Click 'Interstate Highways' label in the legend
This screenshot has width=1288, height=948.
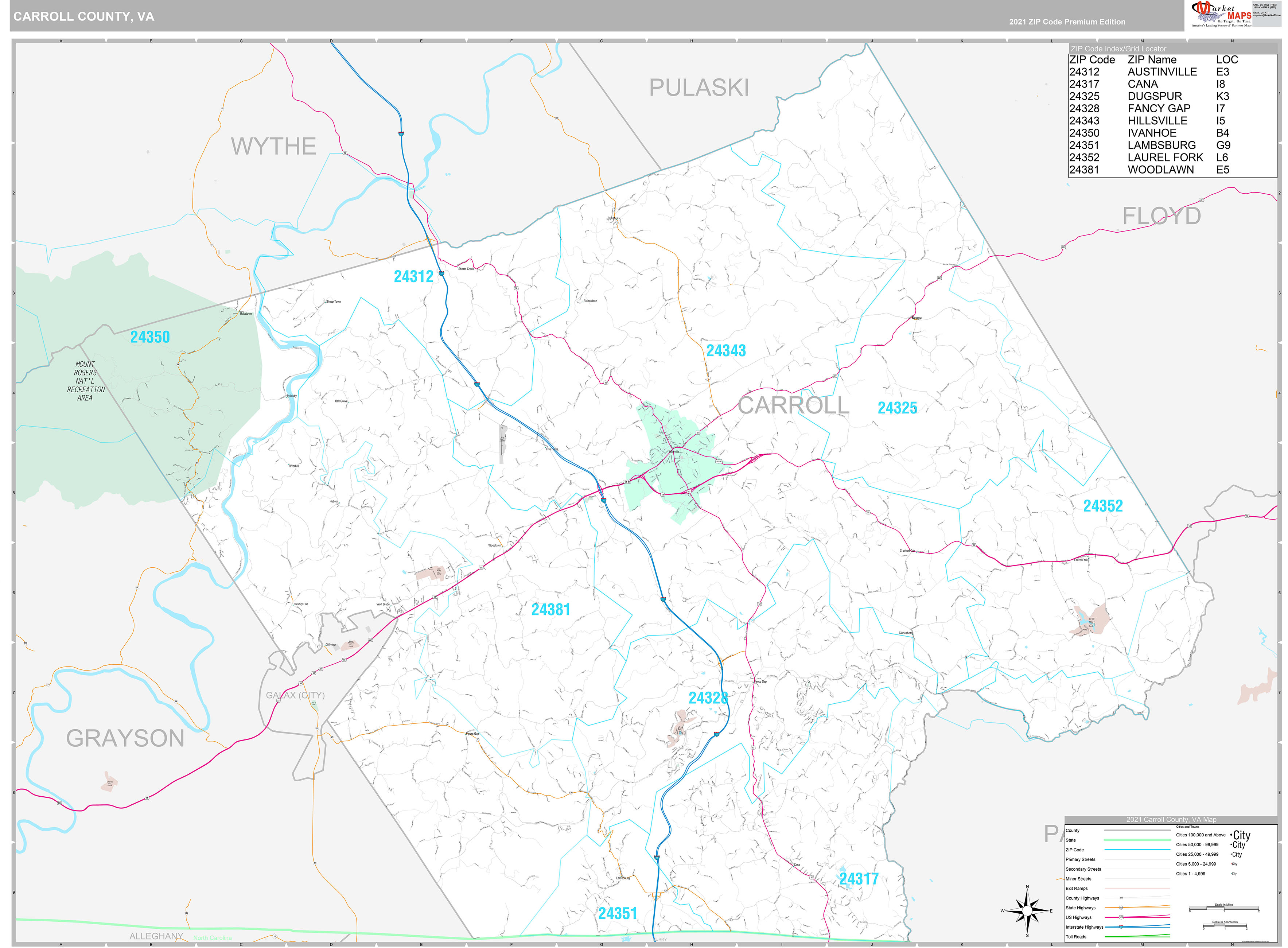click(x=1084, y=927)
